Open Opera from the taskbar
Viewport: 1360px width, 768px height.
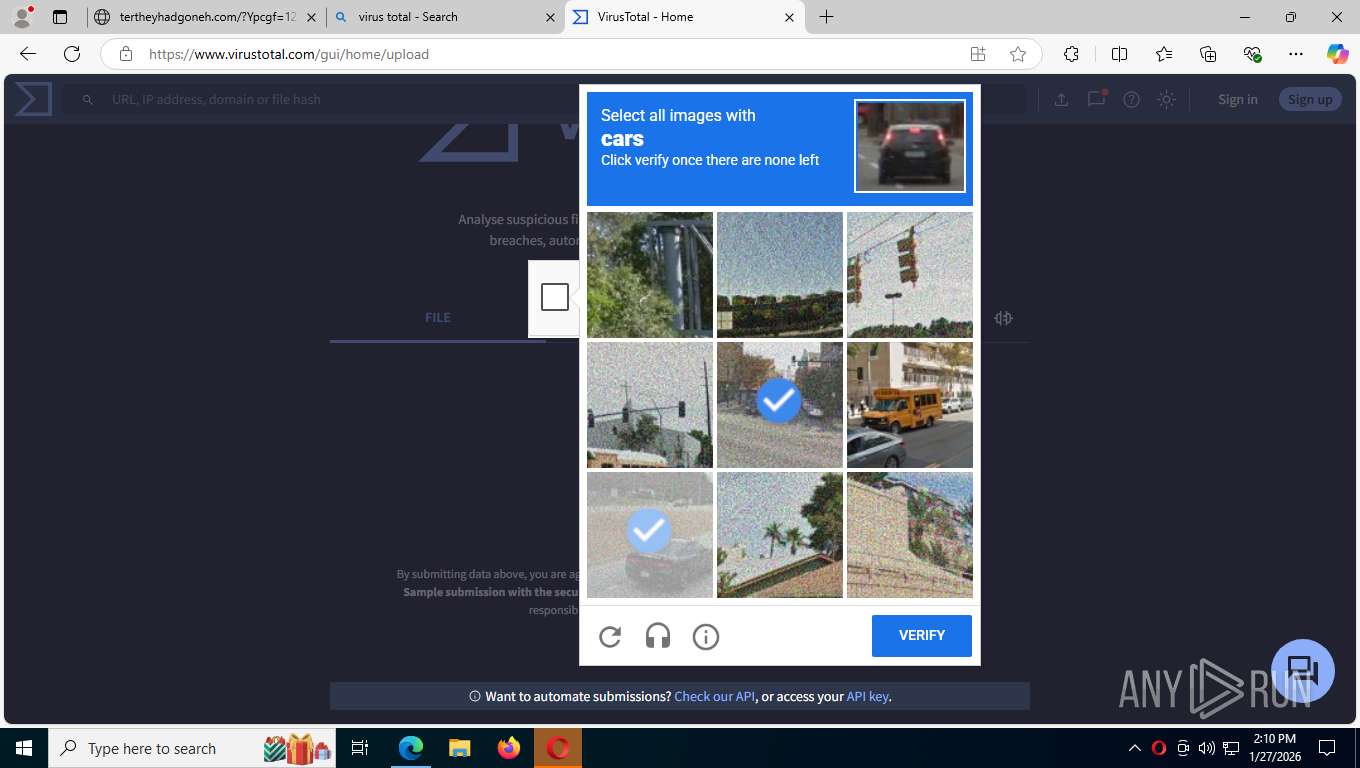pyautogui.click(x=558, y=748)
